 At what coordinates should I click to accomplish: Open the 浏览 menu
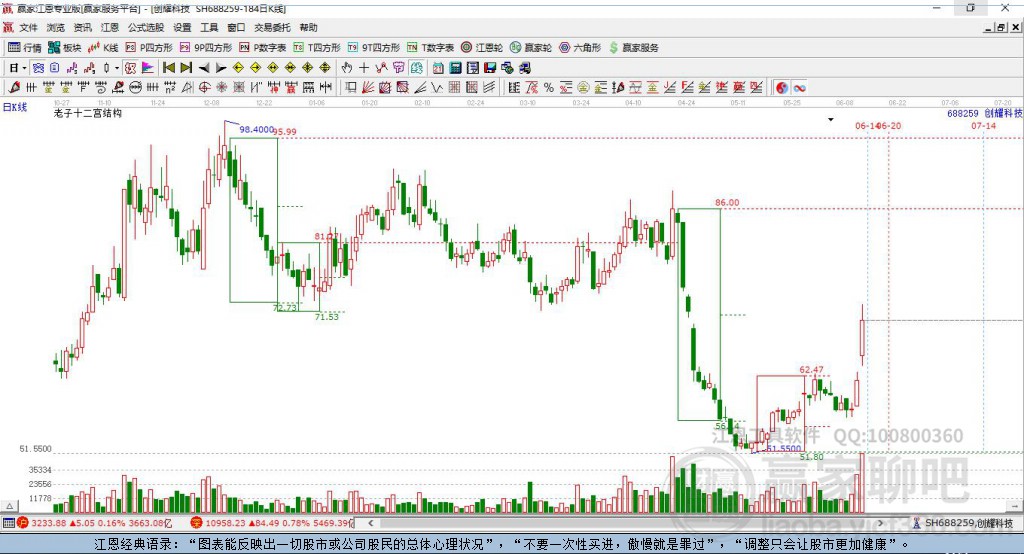(56, 27)
